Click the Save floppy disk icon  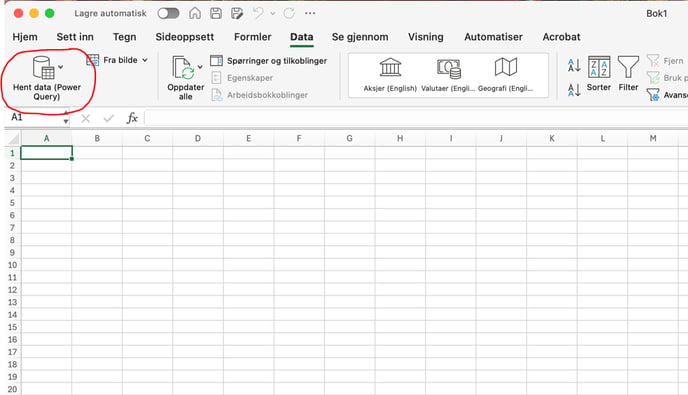click(216, 13)
